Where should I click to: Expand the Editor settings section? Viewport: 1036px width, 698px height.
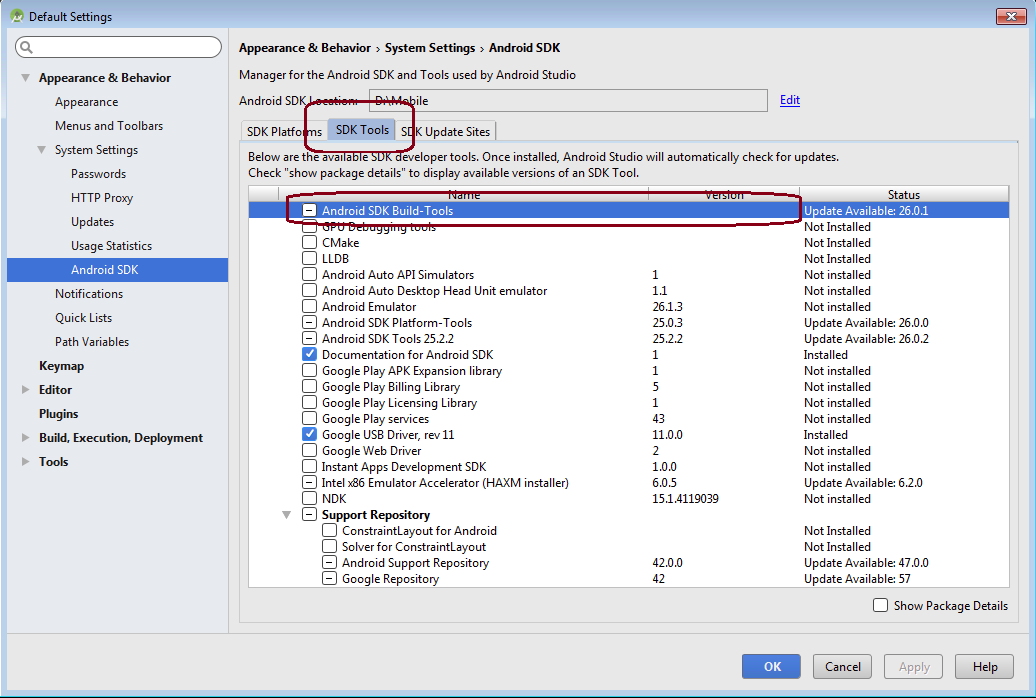coord(26,390)
